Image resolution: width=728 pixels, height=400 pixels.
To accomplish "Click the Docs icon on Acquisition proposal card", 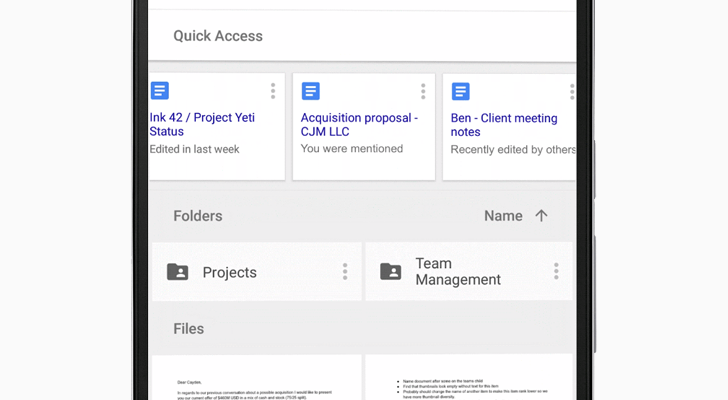I will click(311, 91).
